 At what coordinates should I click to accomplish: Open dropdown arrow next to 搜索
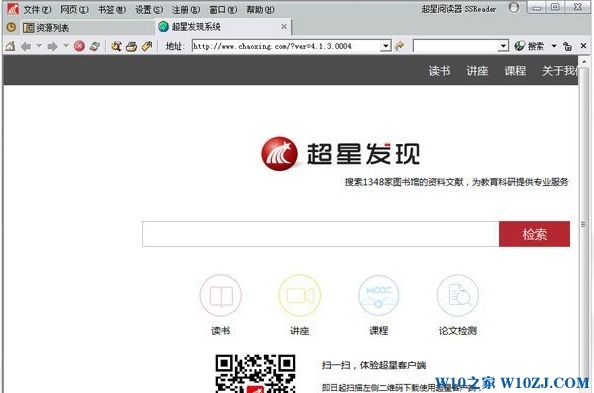pyautogui.click(x=554, y=46)
